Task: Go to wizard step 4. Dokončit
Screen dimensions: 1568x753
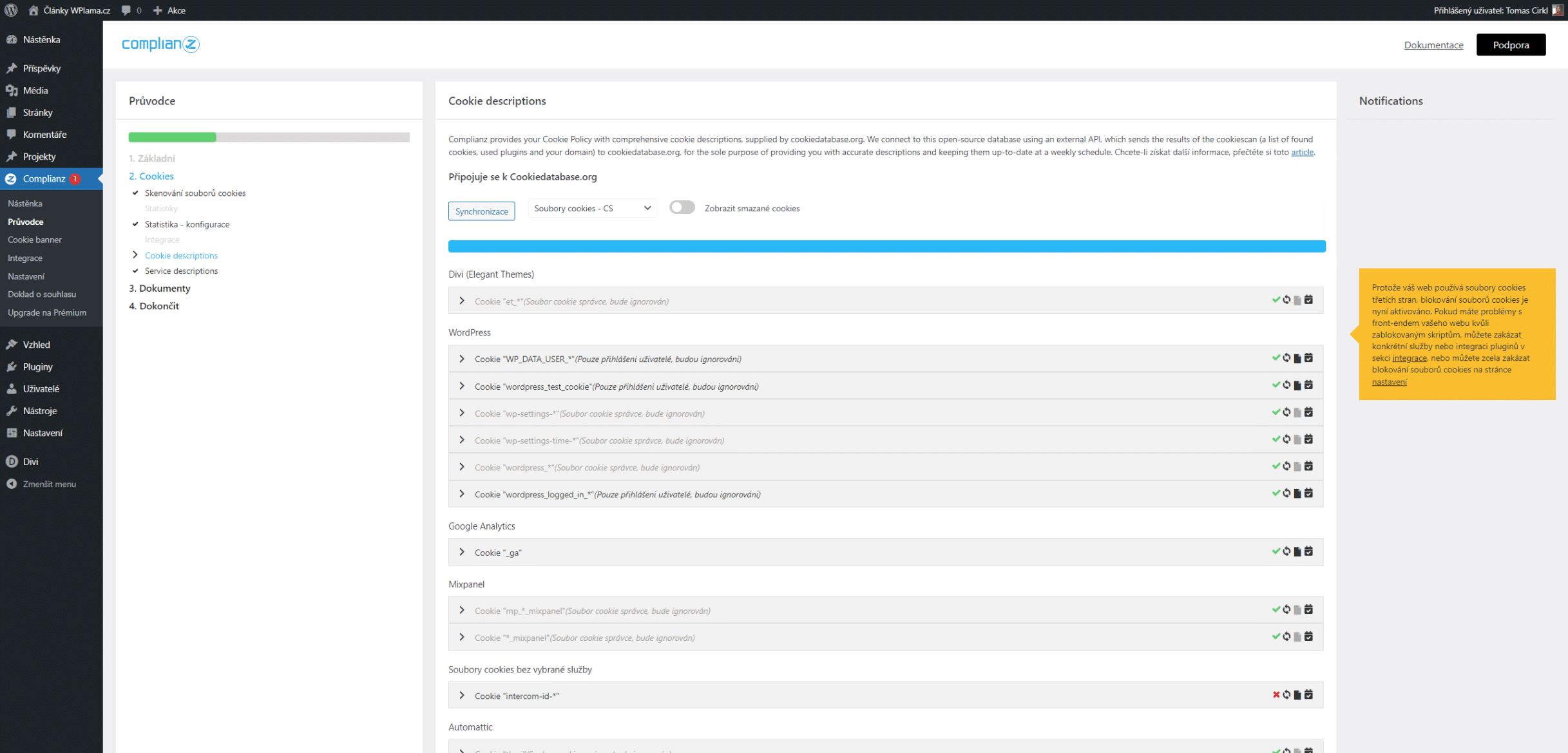Action: [x=154, y=306]
